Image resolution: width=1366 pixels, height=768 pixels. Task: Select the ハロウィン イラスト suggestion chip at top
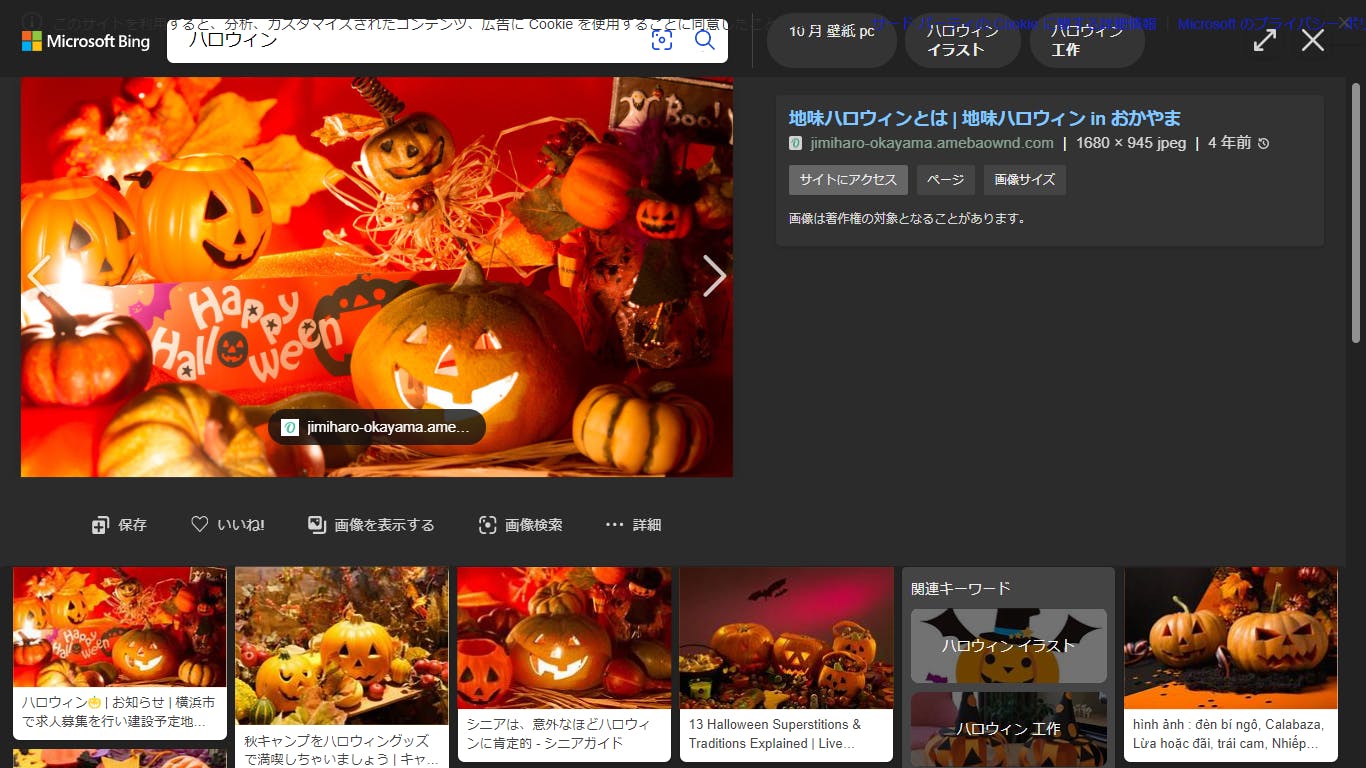click(x=962, y=40)
